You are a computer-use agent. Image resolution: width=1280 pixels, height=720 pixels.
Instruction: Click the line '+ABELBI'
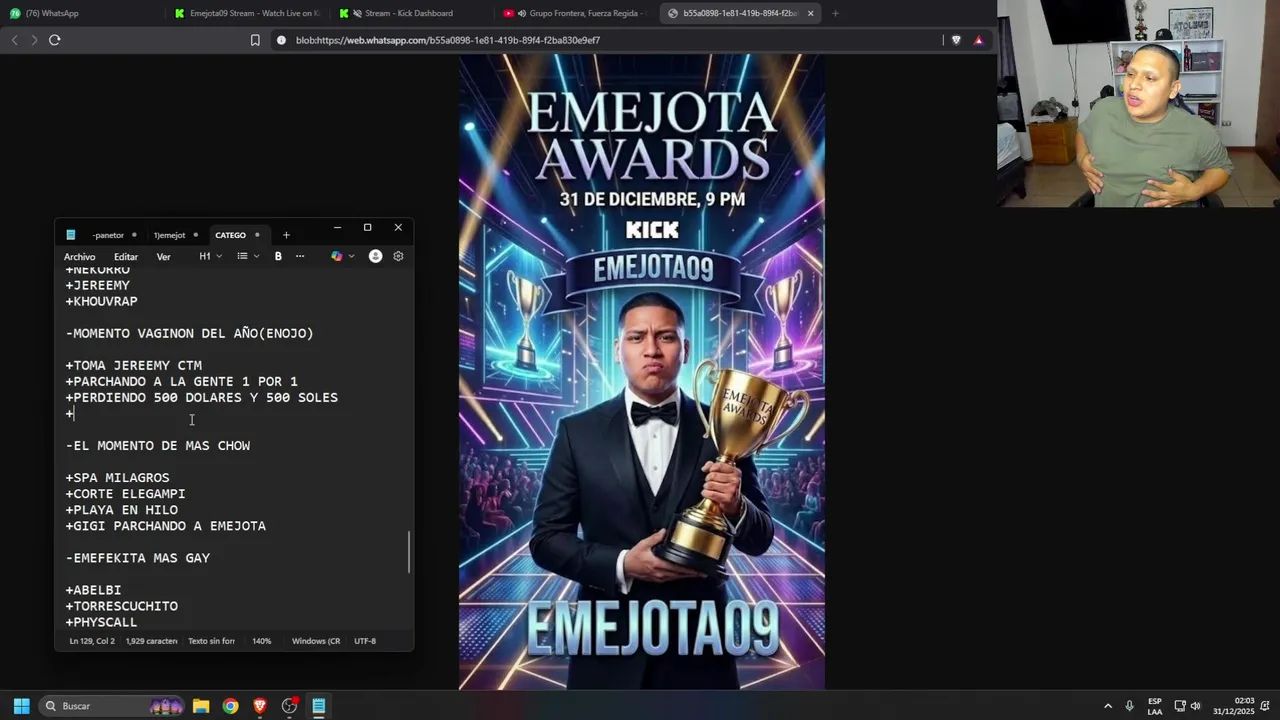pyautogui.click(x=94, y=590)
